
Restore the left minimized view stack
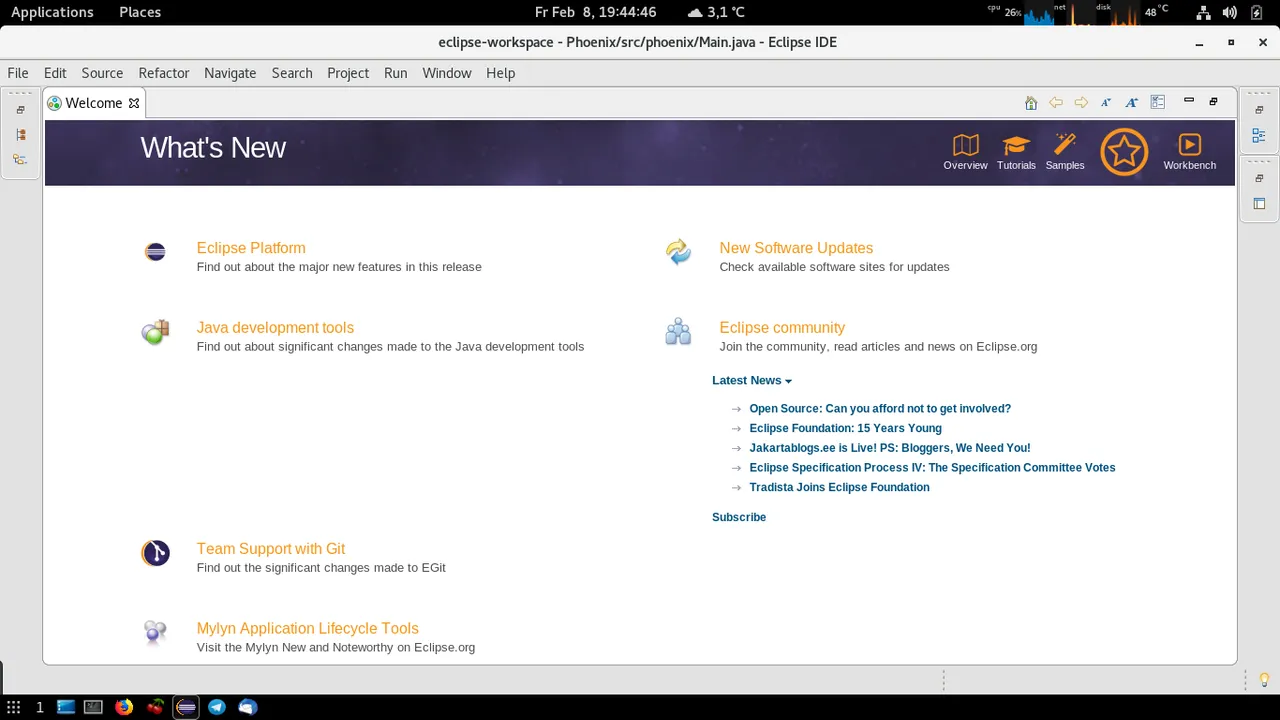(20, 110)
